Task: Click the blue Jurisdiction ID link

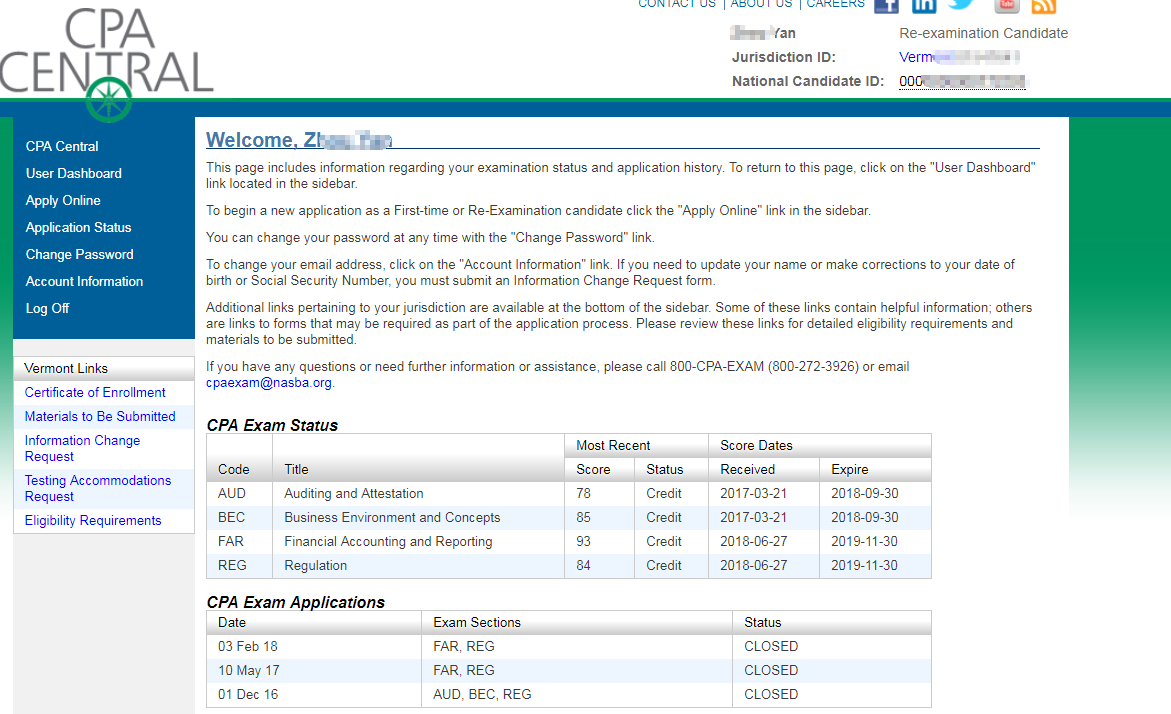Action: click(960, 57)
